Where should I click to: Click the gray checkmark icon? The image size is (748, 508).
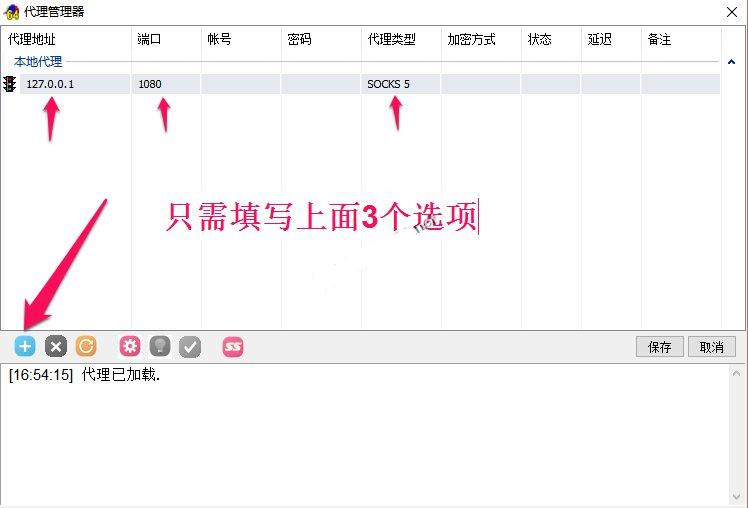click(190, 347)
